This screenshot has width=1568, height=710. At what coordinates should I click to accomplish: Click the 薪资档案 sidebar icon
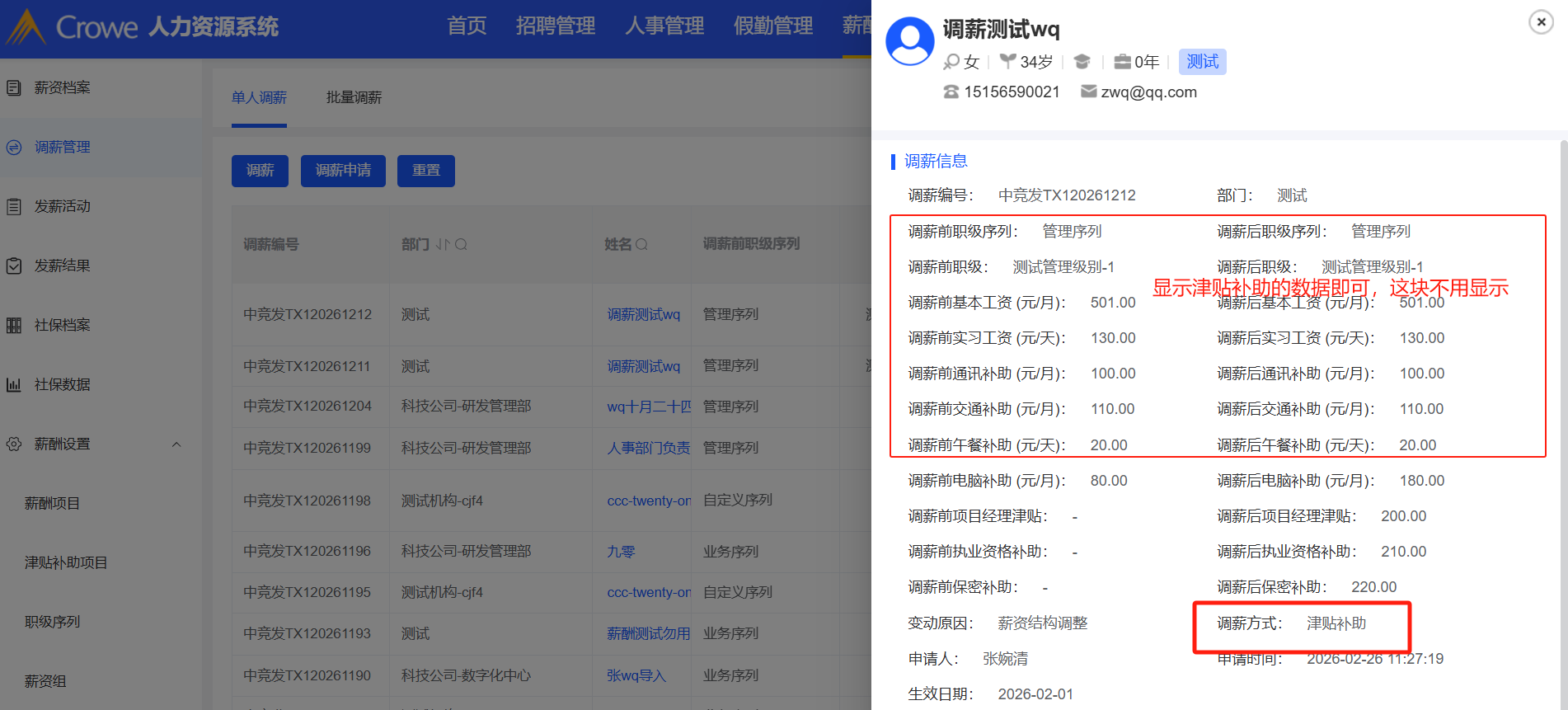tap(14, 87)
